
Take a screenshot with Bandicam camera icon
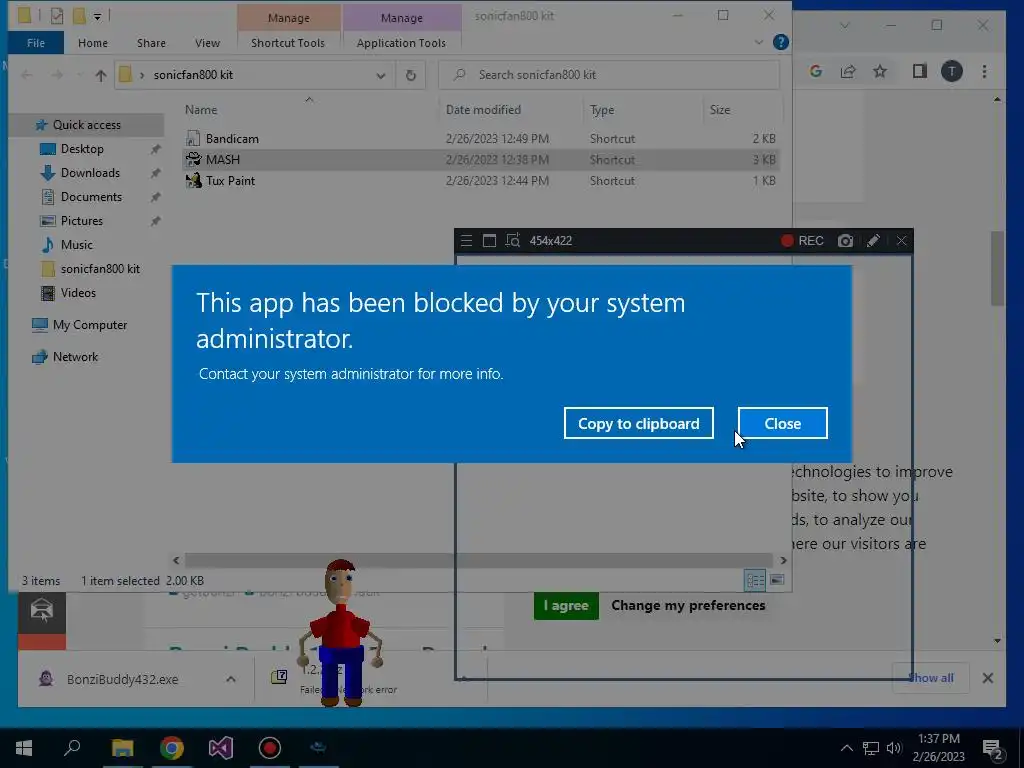tap(845, 241)
